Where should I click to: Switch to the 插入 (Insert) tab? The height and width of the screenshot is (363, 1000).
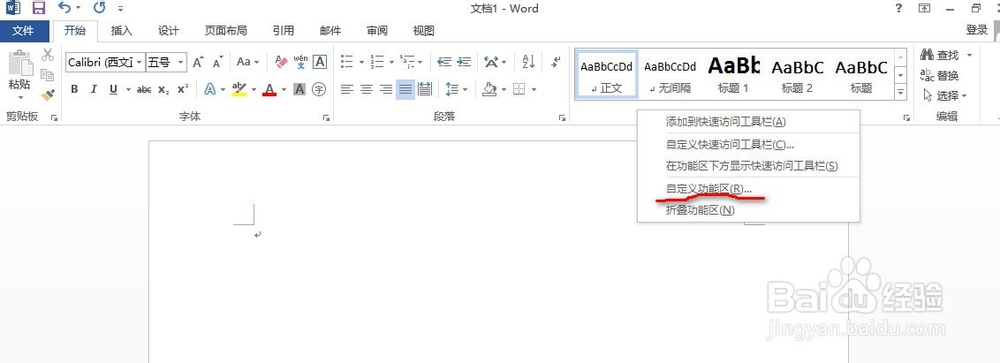(x=121, y=31)
